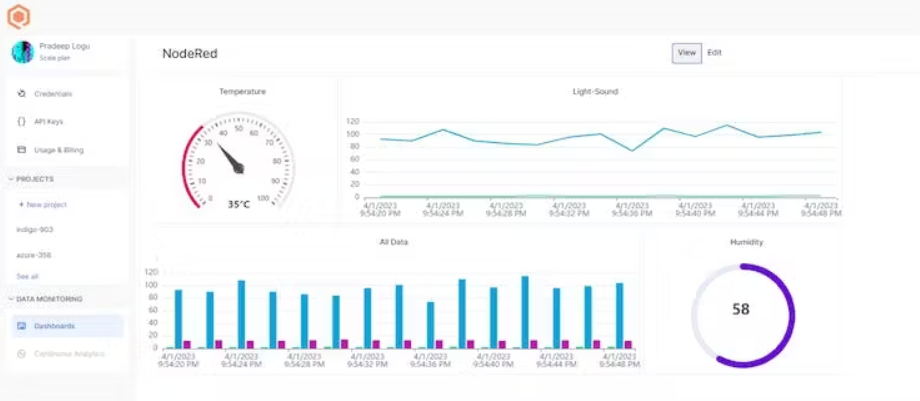
Task: Click the Dashboards monitor icon
Action: coord(22,326)
